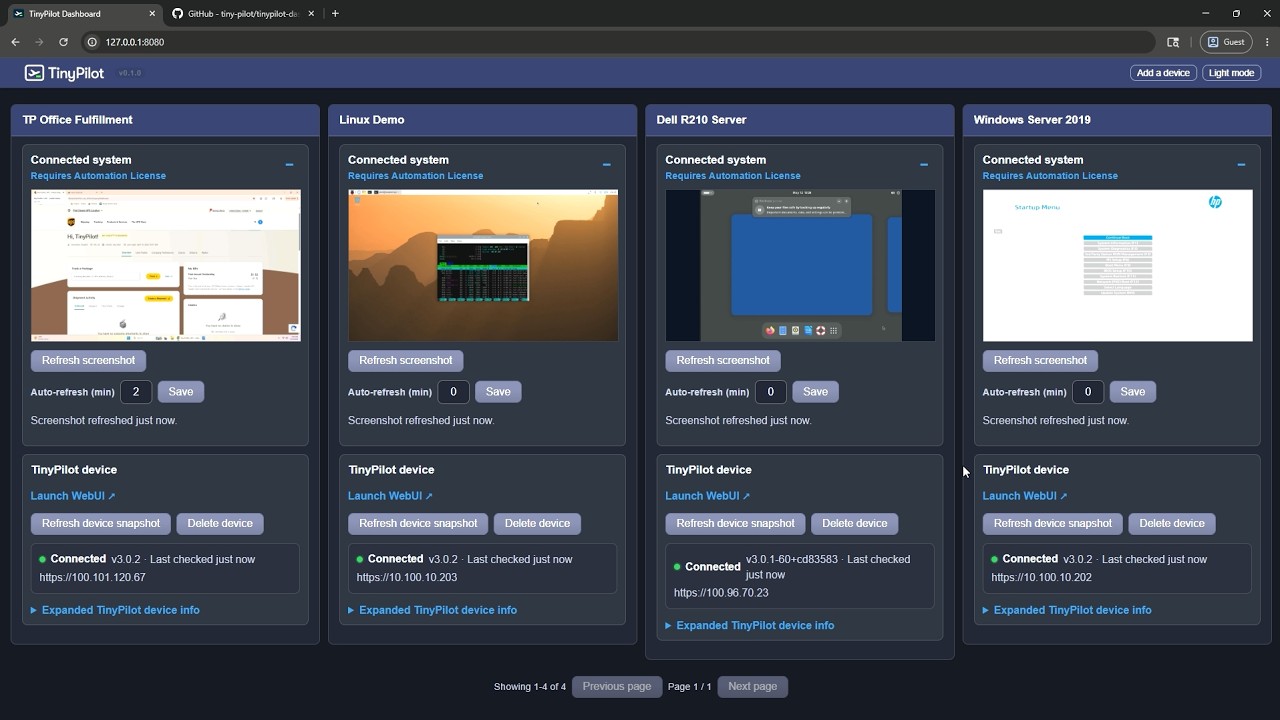Open TP Office Fulfillment screenshot thumbnail
Viewport: 1280px width, 720px height.
pos(166,265)
